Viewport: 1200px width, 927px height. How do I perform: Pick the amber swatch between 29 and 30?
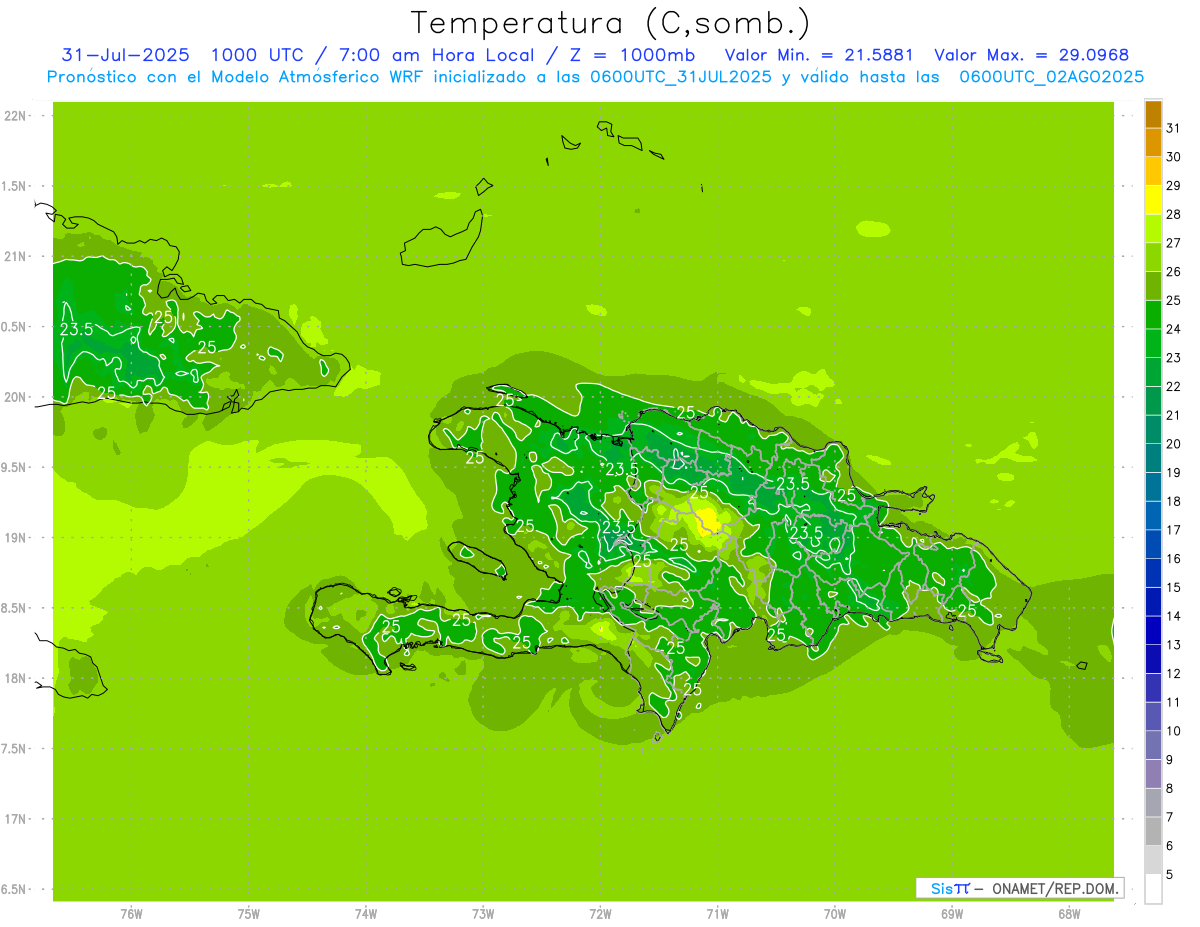click(1153, 171)
